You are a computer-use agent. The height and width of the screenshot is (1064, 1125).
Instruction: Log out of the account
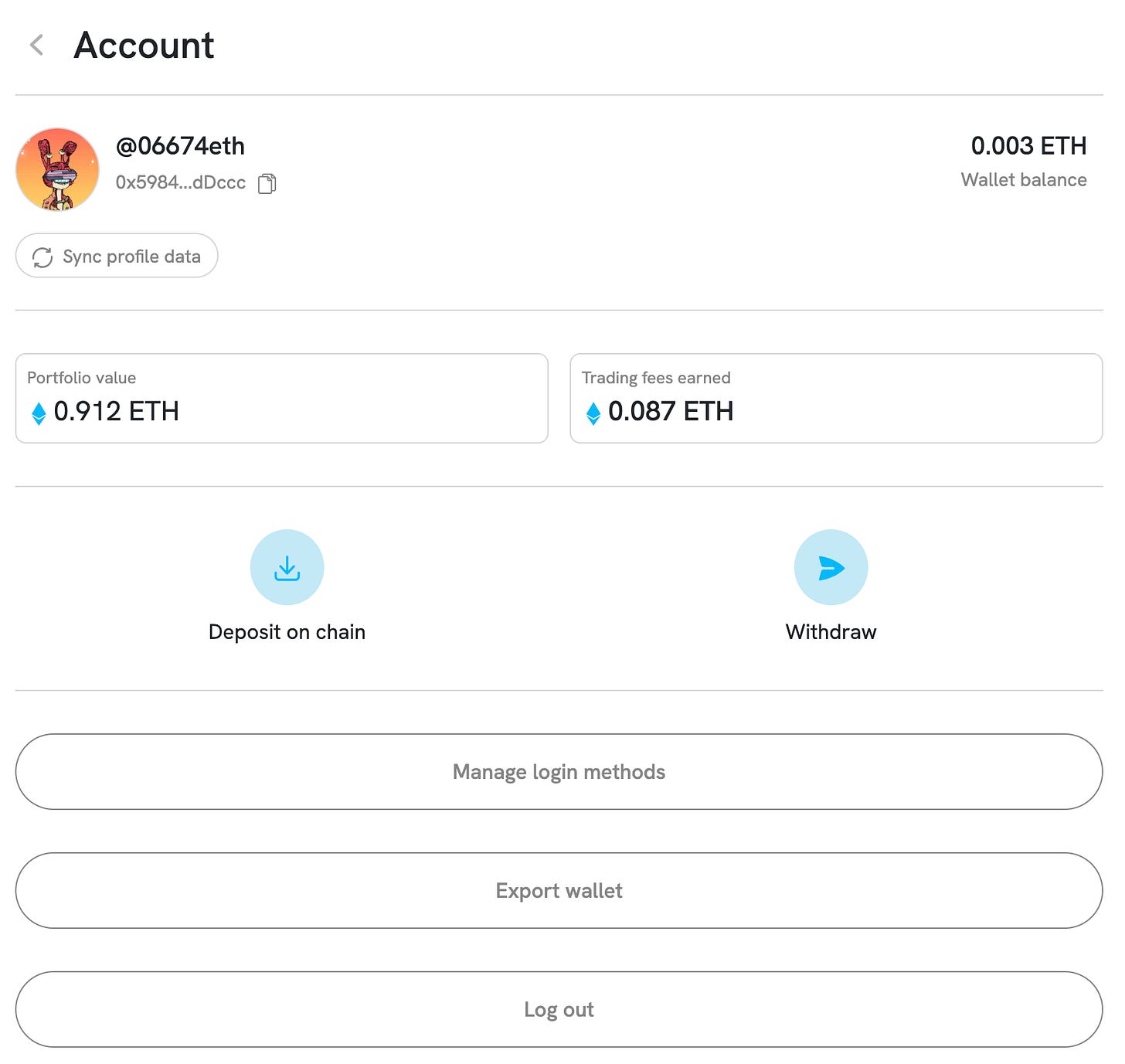(559, 1010)
